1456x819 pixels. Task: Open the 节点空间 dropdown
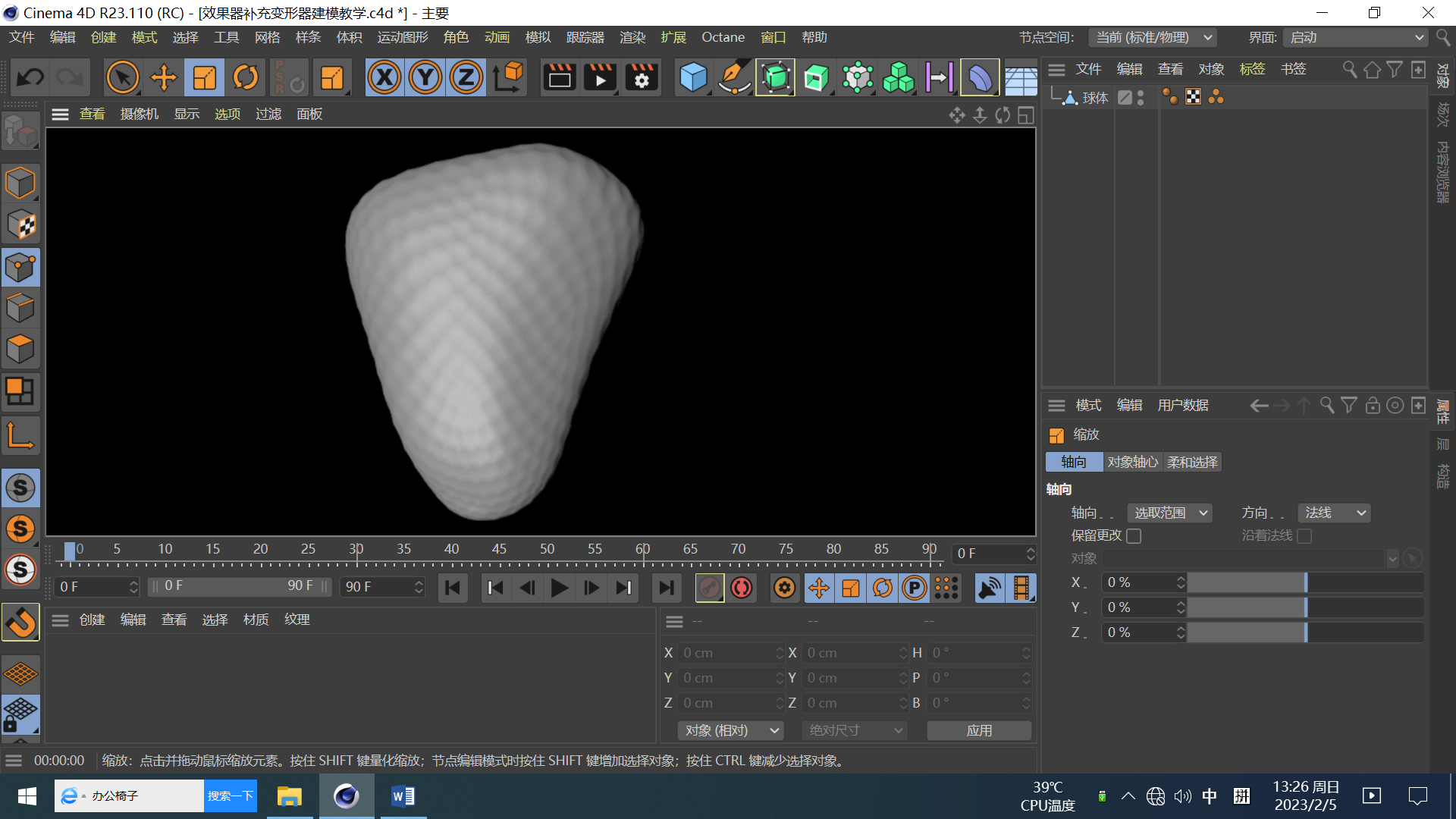[x=1153, y=38]
